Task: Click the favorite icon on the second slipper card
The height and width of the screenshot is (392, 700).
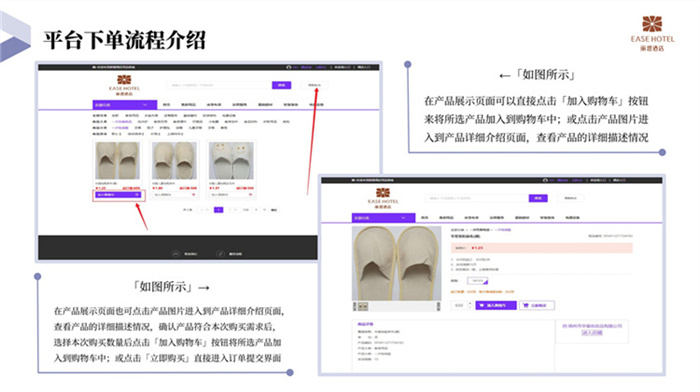Action: [x=194, y=195]
